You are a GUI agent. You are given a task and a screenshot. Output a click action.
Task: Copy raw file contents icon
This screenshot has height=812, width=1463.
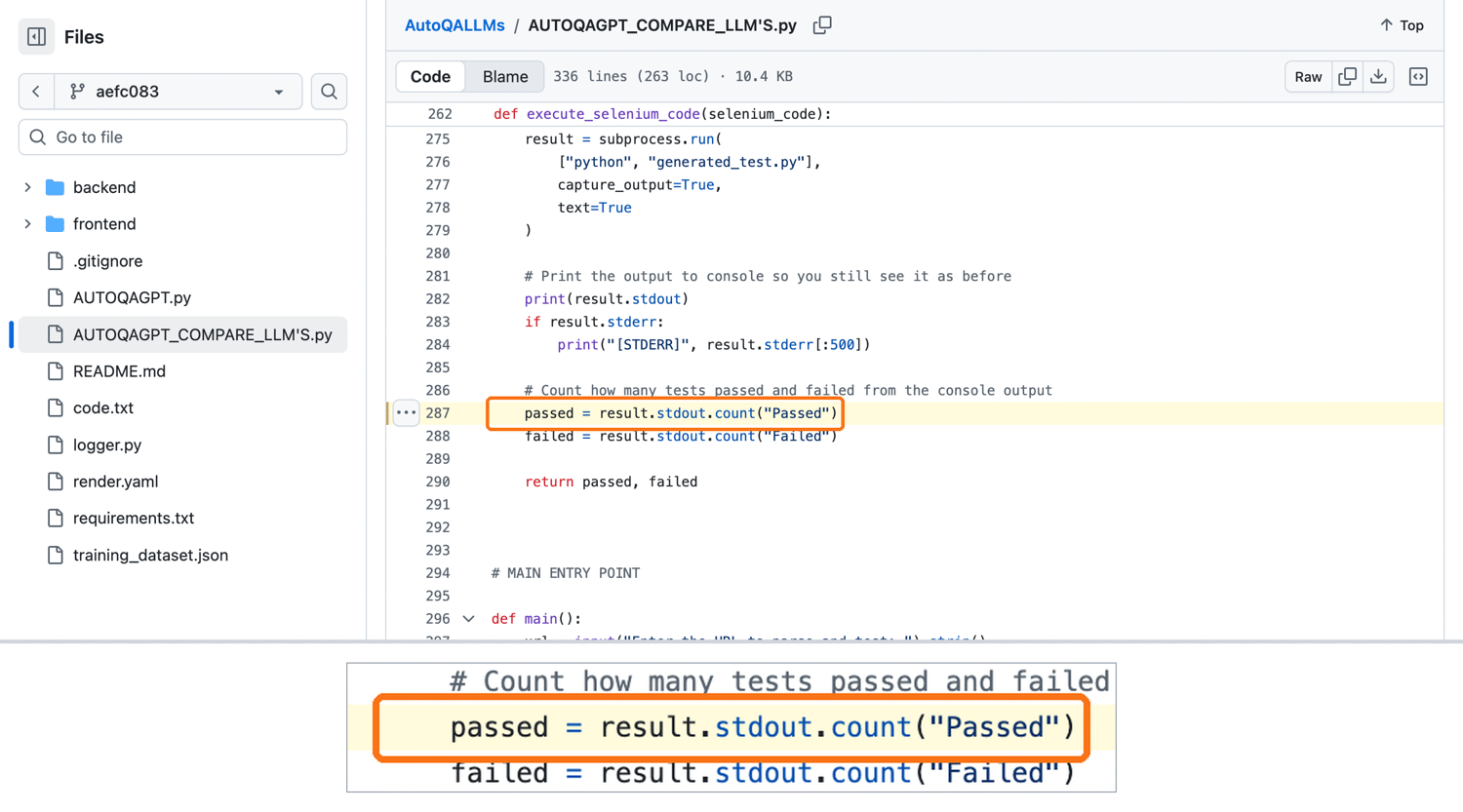[x=1347, y=76]
